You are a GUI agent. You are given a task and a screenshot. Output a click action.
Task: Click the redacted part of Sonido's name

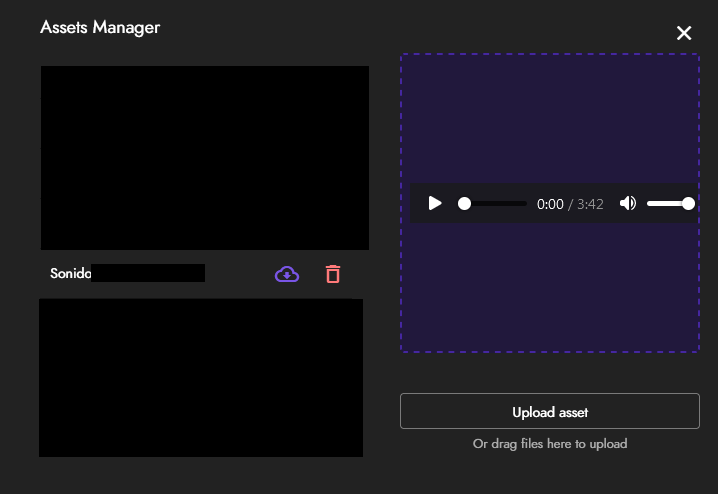[148, 273]
